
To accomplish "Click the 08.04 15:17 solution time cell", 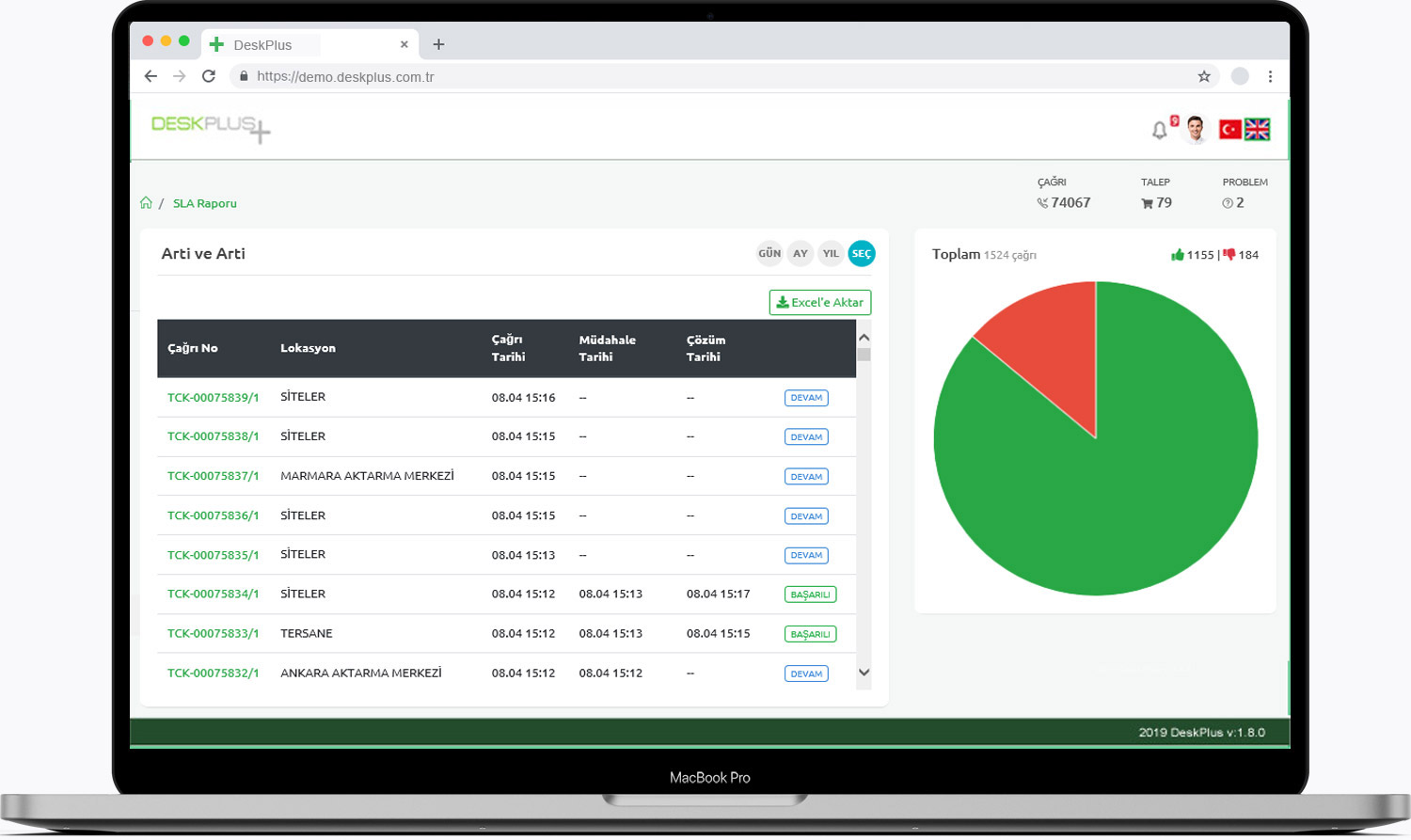I will 718,594.
